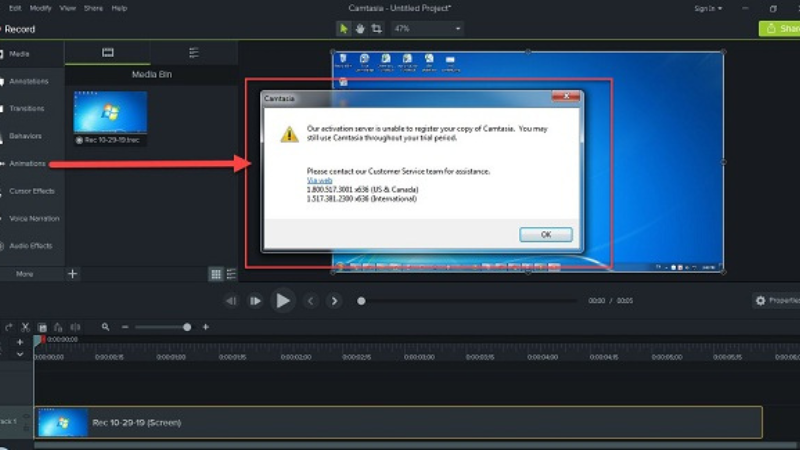
Task: Click the redo arrow above timeline
Action: [x=9, y=327]
